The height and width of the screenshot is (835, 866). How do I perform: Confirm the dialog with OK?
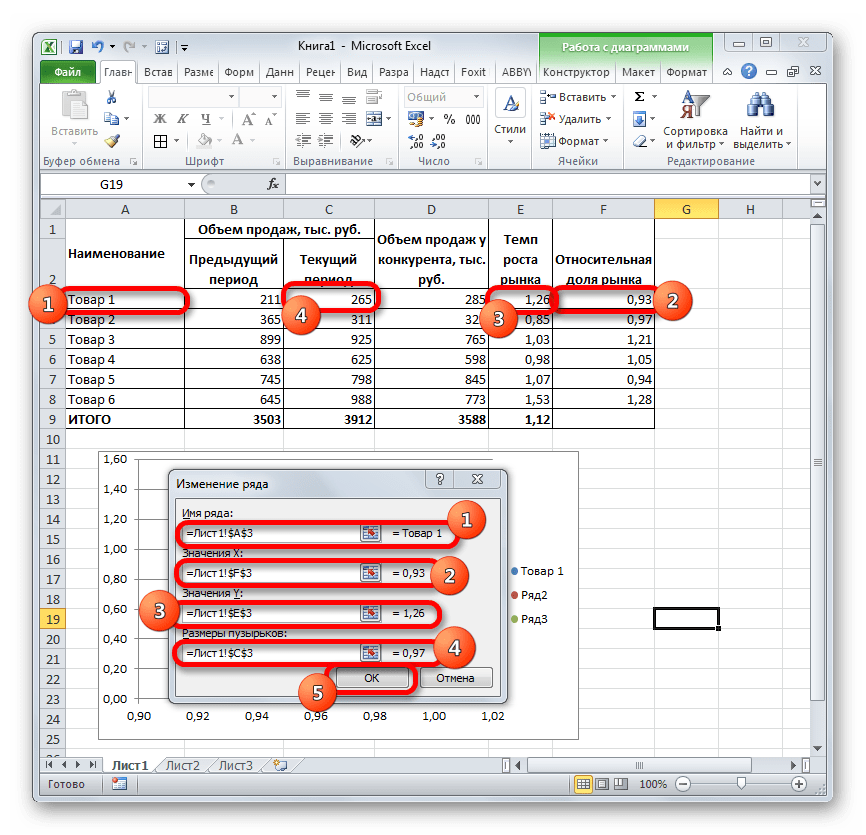372,678
